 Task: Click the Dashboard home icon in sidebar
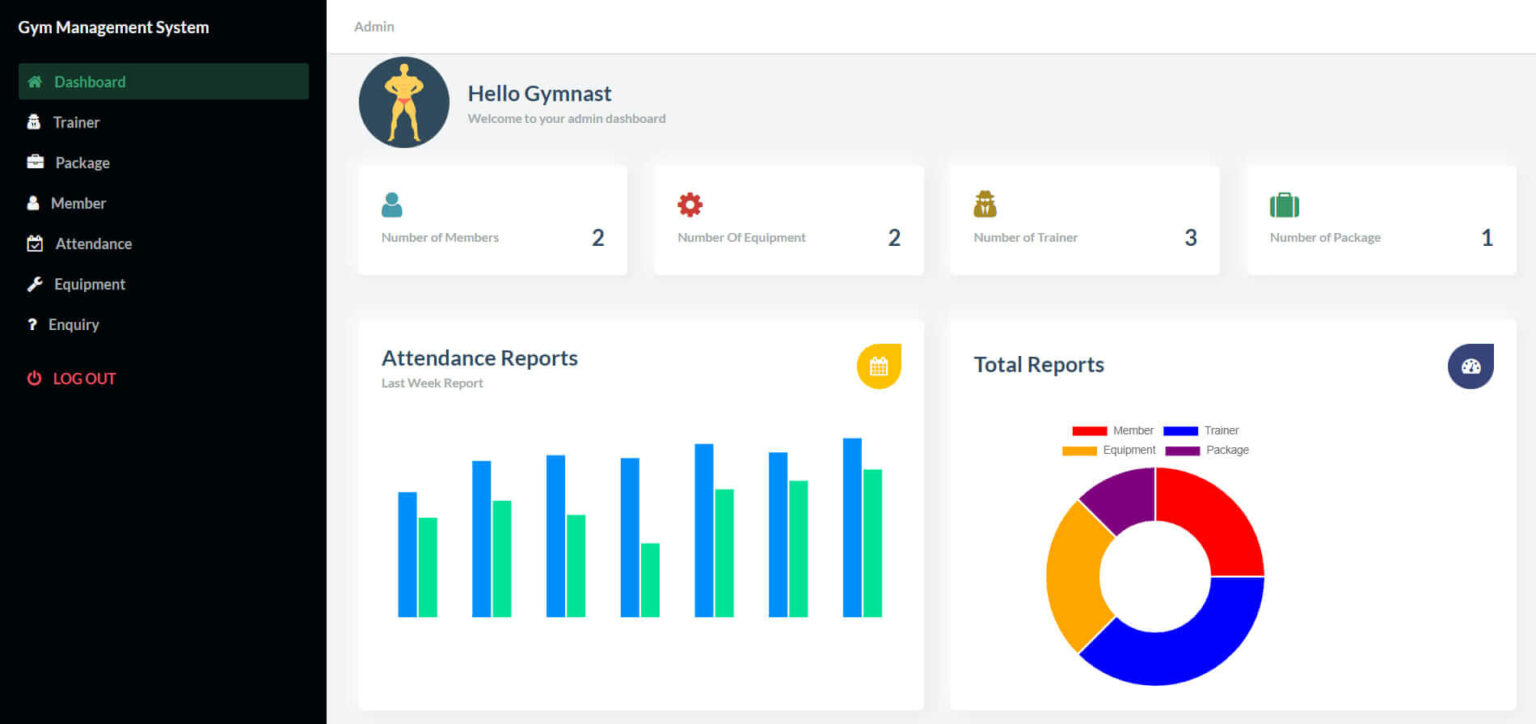click(35, 82)
